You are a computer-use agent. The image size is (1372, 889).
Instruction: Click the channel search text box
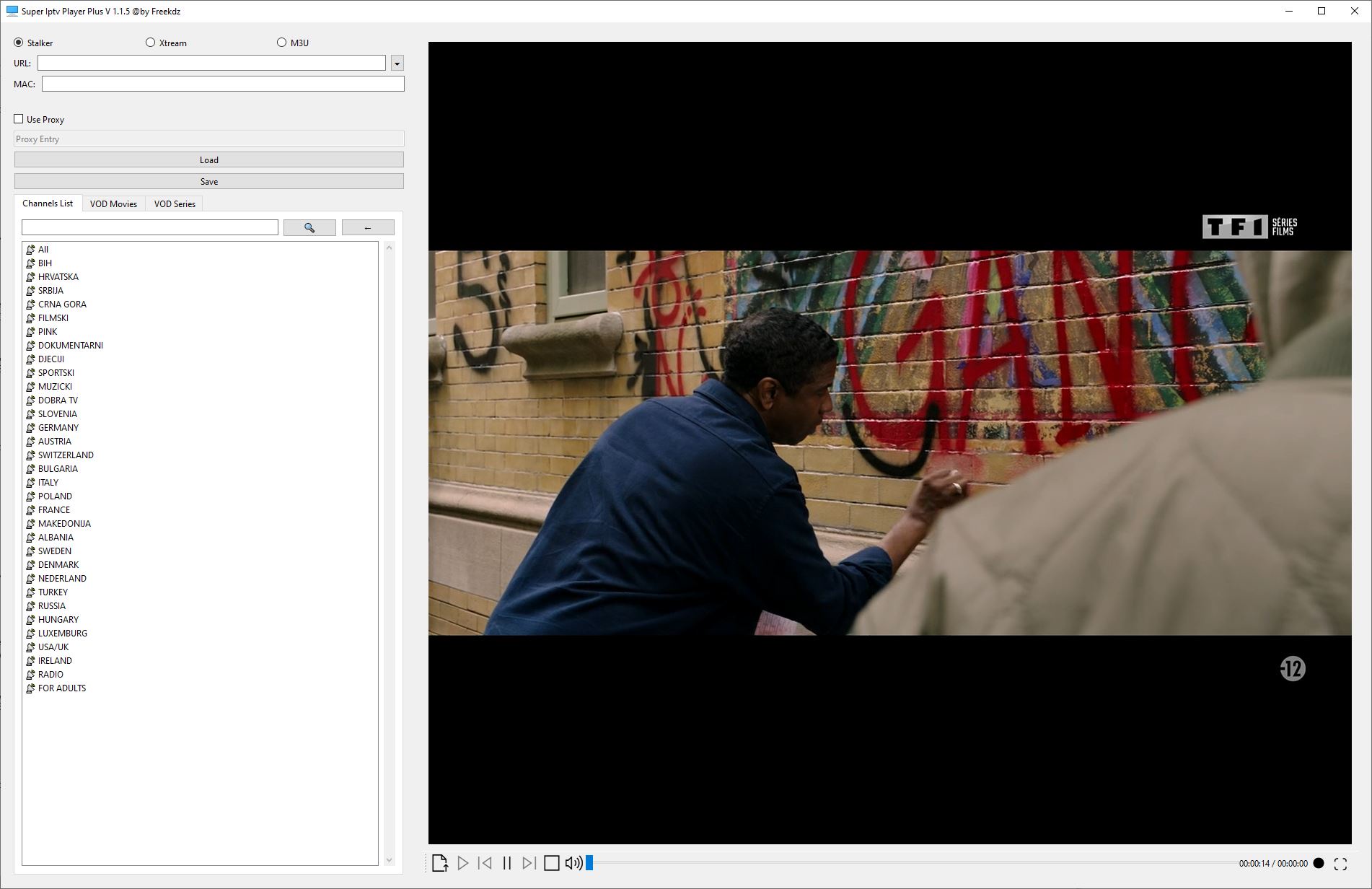[150, 228]
